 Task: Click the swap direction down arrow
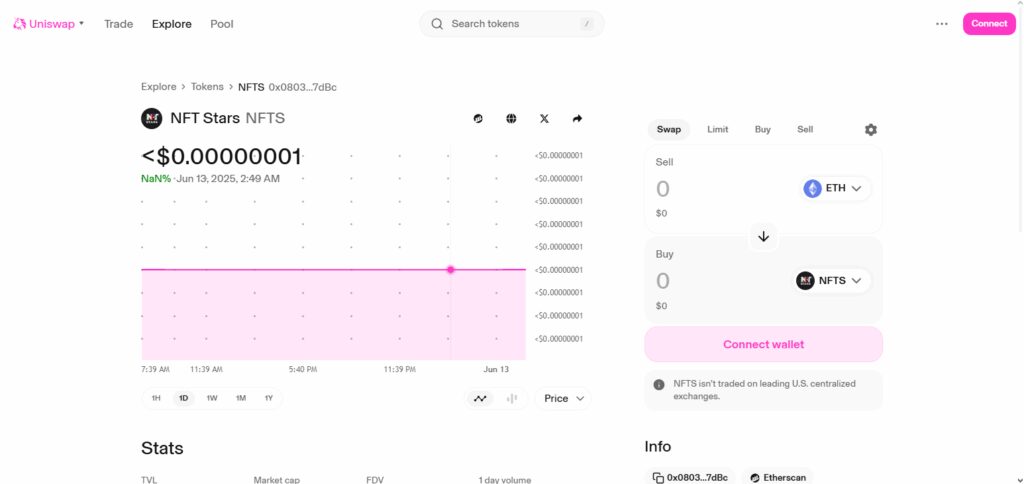pyautogui.click(x=763, y=236)
